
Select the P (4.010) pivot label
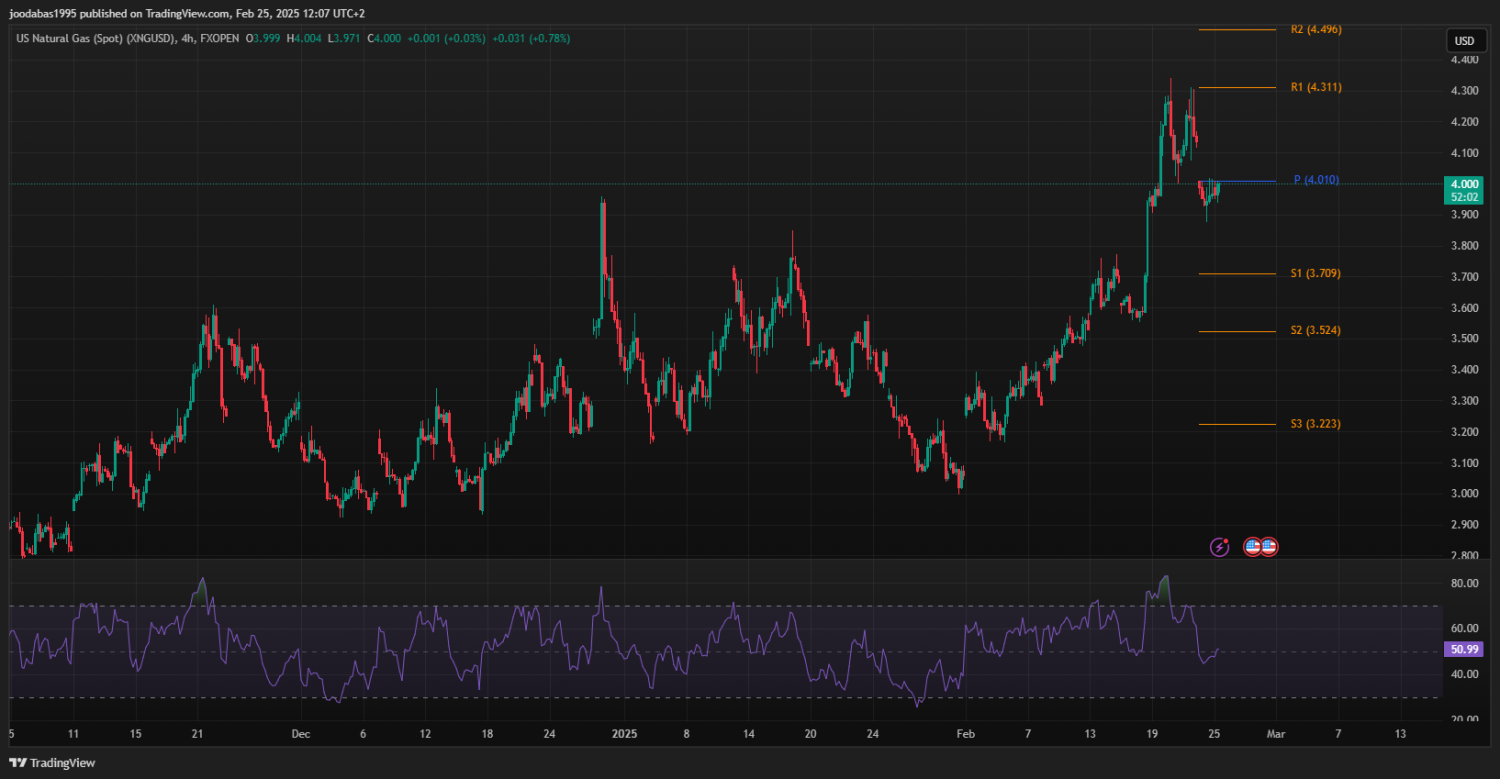[1316, 180]
